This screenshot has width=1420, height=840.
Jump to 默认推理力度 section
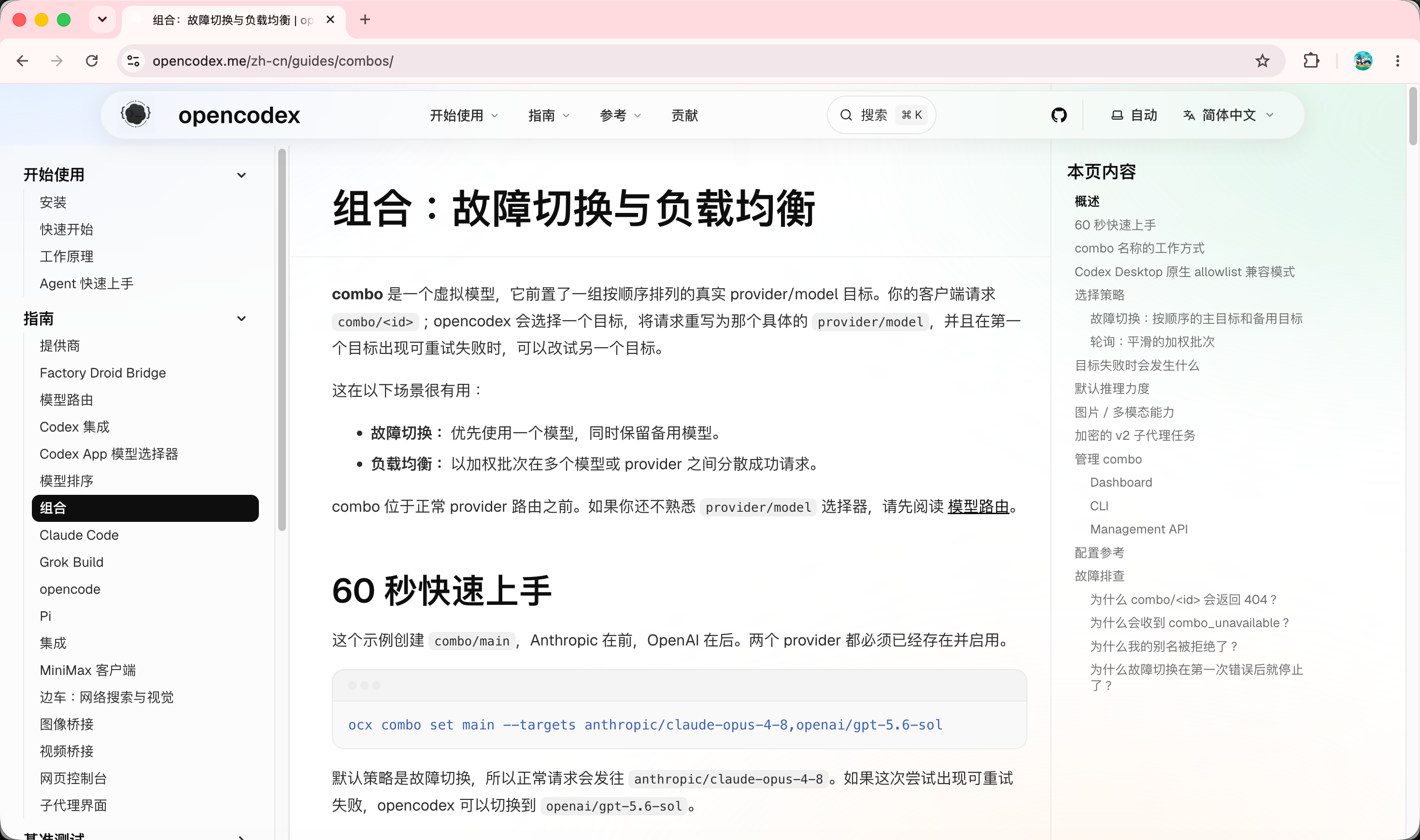(x=1112, y=389)
